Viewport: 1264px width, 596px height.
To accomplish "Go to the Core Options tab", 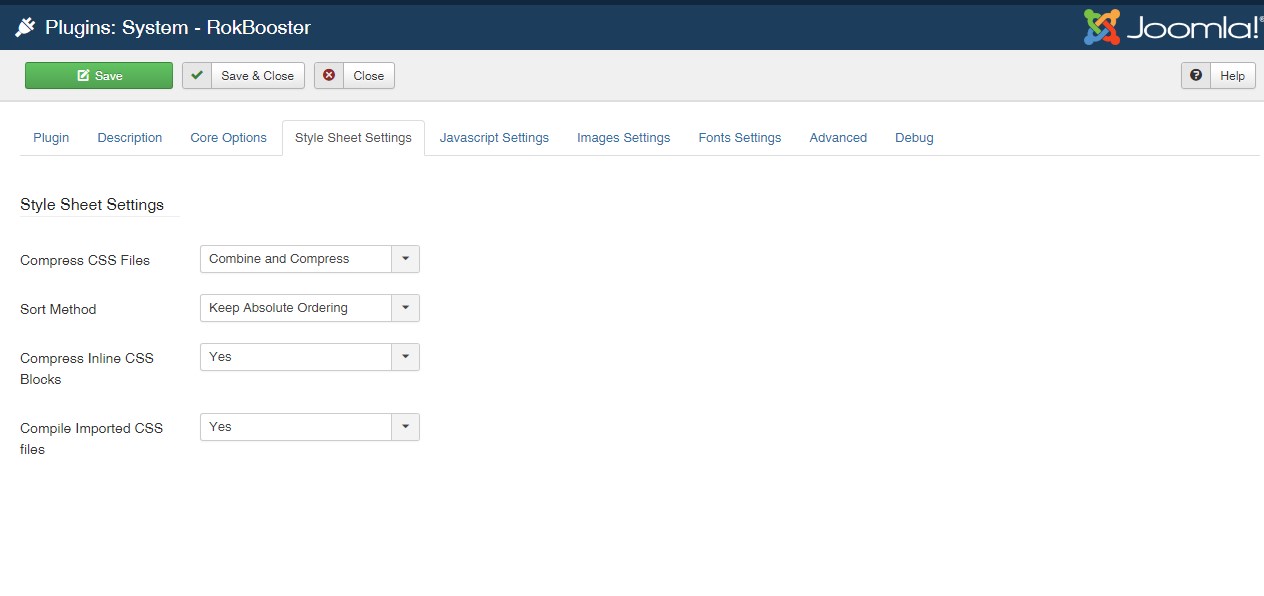I will [229, 138].
